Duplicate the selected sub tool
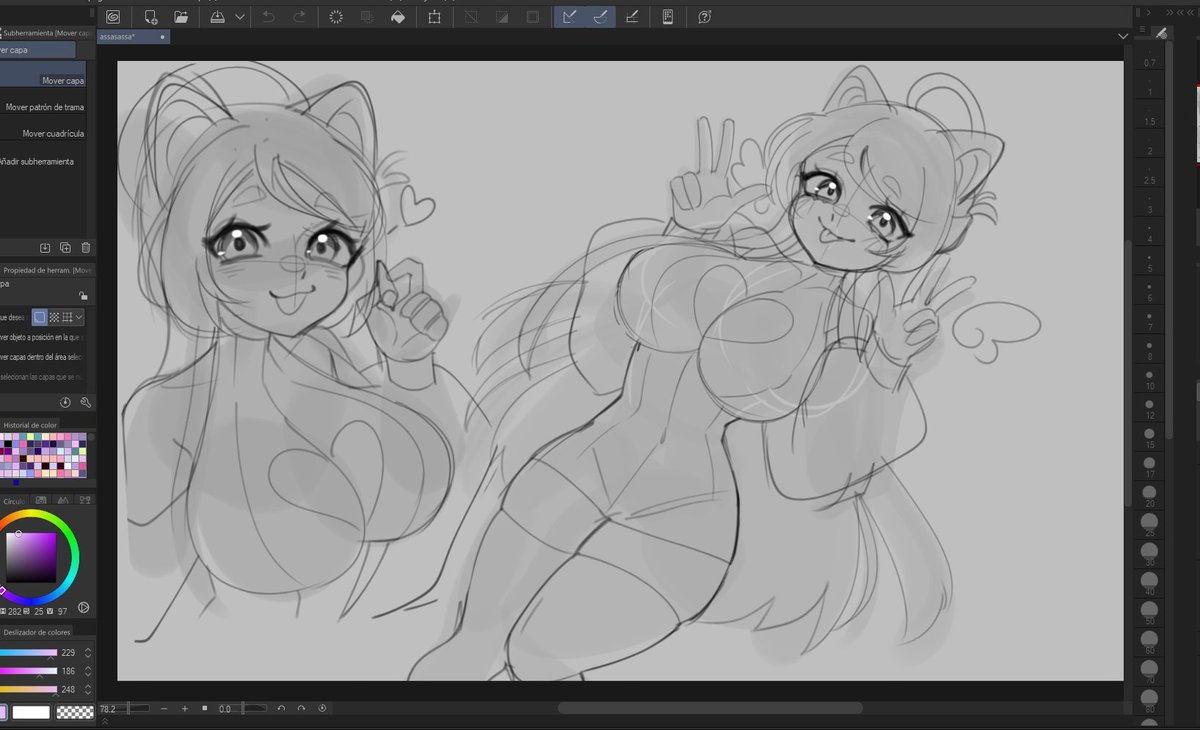Viewport: 1200px width, 730px height. [x=65, y=247]
